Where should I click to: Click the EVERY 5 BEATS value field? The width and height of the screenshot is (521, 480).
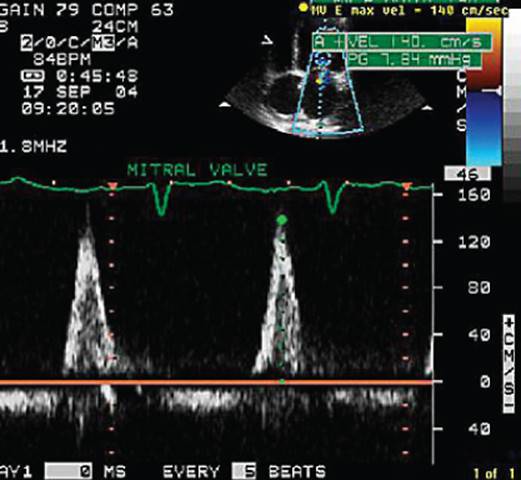tap(244, 471)
